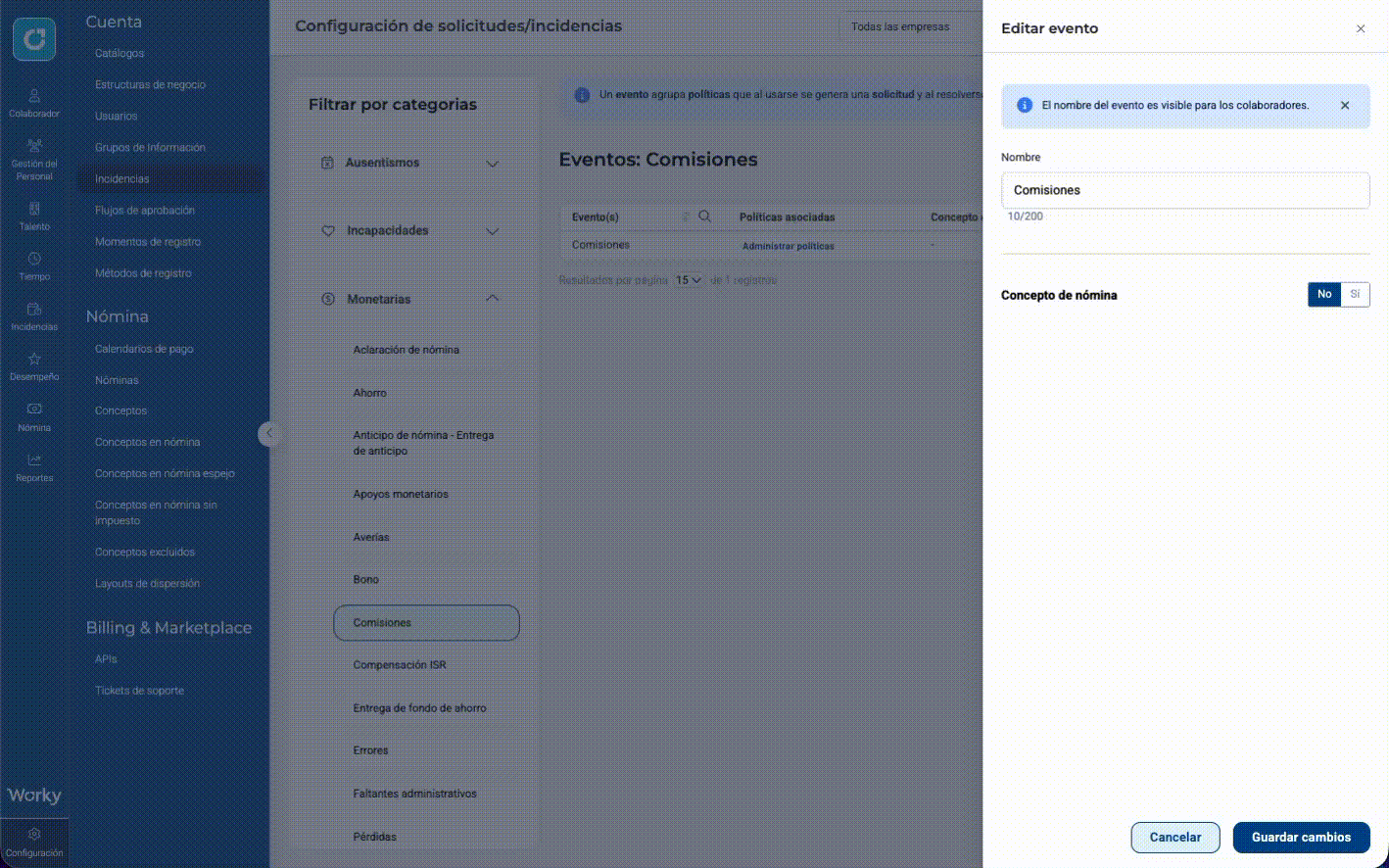Image resolution: width=1389 pixels, height=868 pixels.
Task: Select Bono category in filter list
Action: coord(366,580)
